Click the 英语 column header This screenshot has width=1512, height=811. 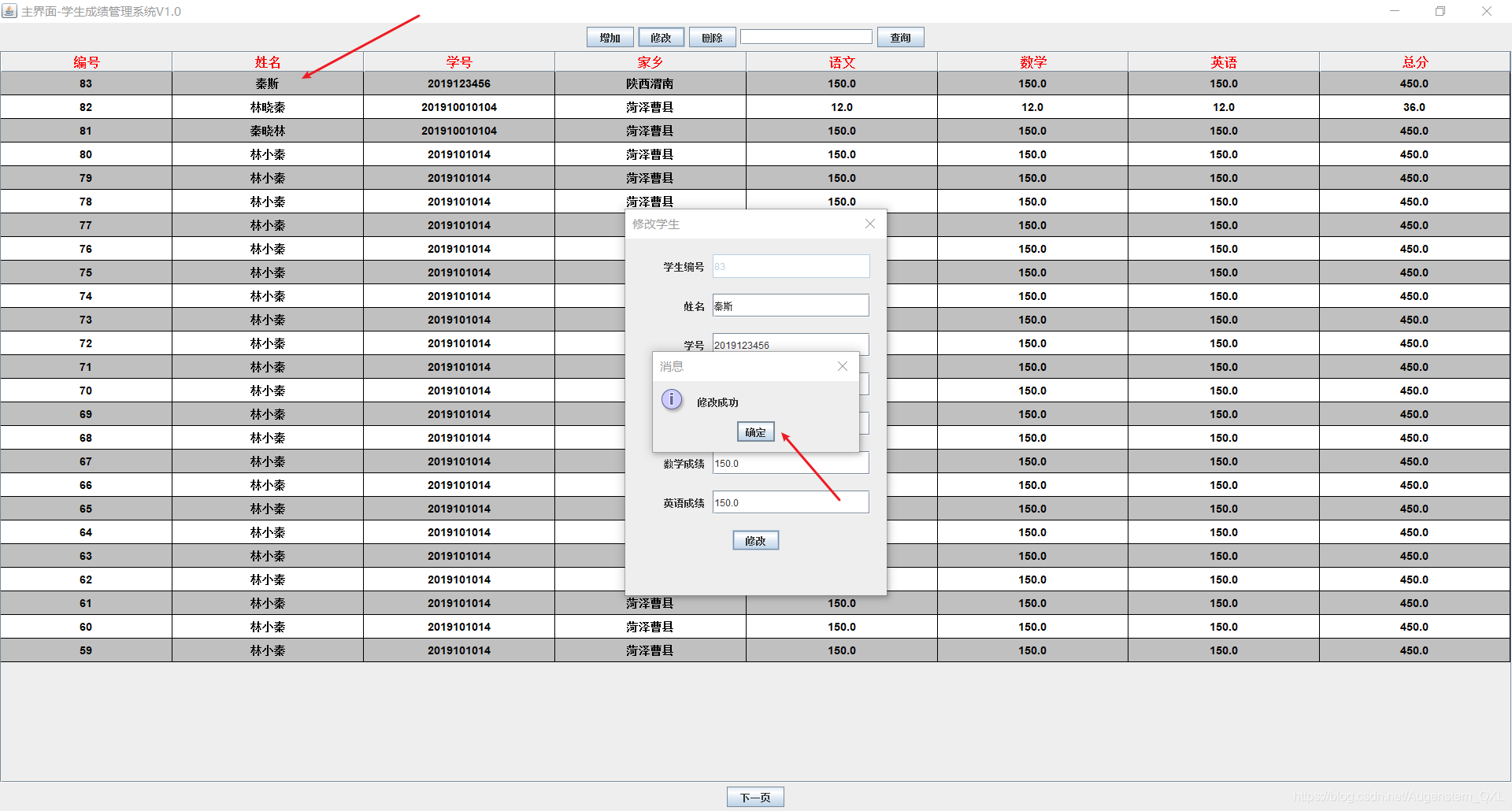[1224, 61]
